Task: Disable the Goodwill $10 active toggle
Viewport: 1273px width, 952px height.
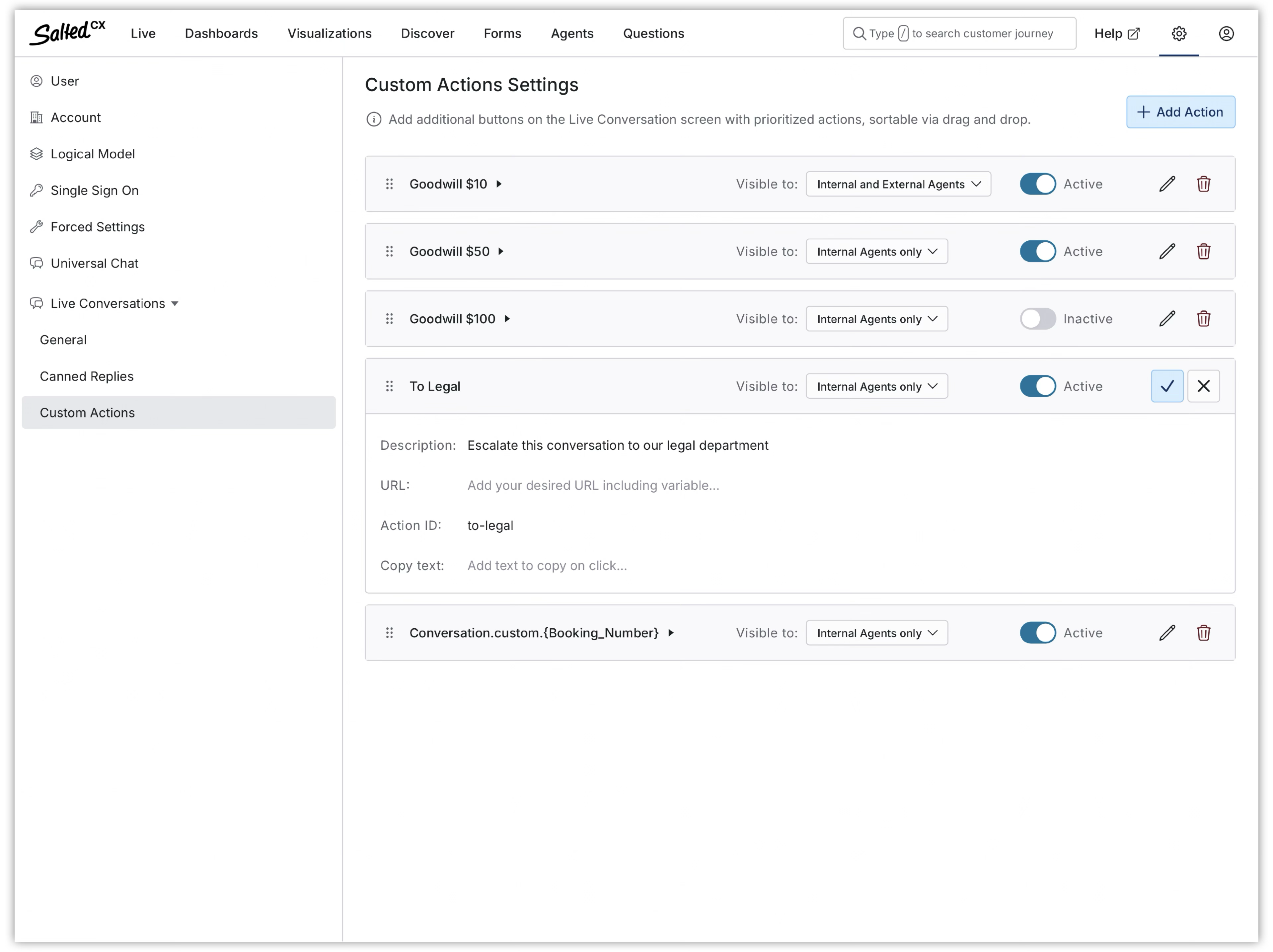Action: pyautogui.click(x=1038, y=184)
